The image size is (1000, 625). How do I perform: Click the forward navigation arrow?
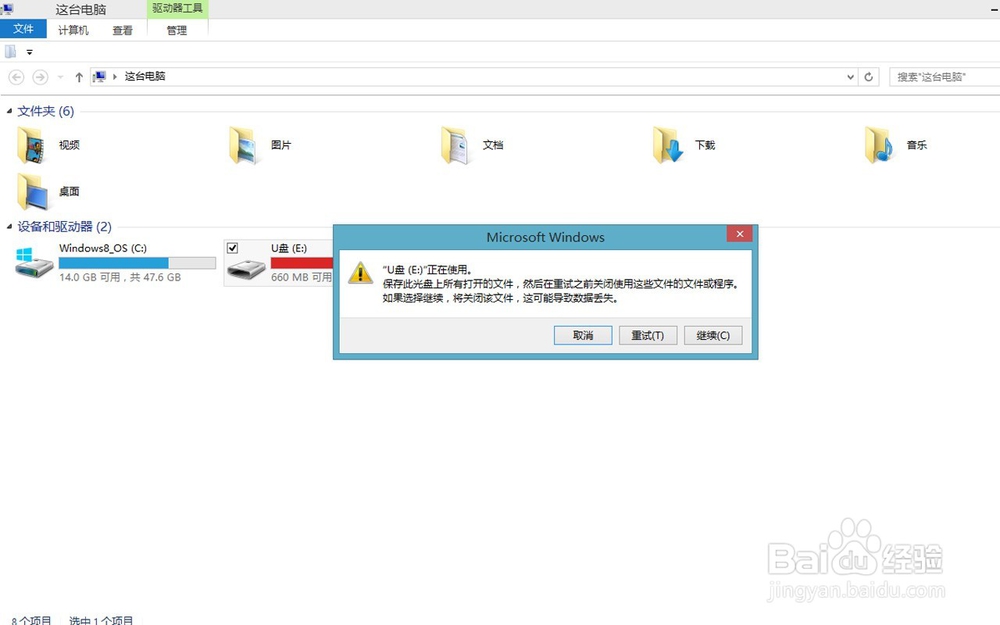point(40,77)
